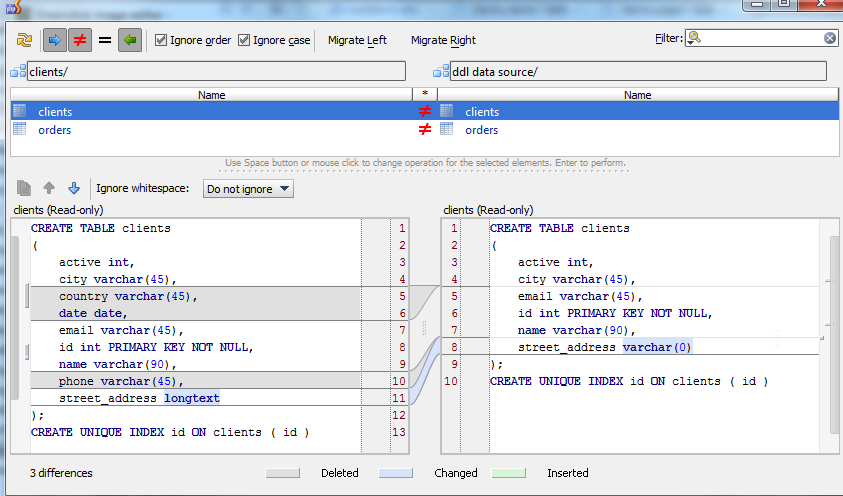This screenshot has width=843, height=496.
Task: Go to next difference with down arrow
Action: click(x=74, y=188)
